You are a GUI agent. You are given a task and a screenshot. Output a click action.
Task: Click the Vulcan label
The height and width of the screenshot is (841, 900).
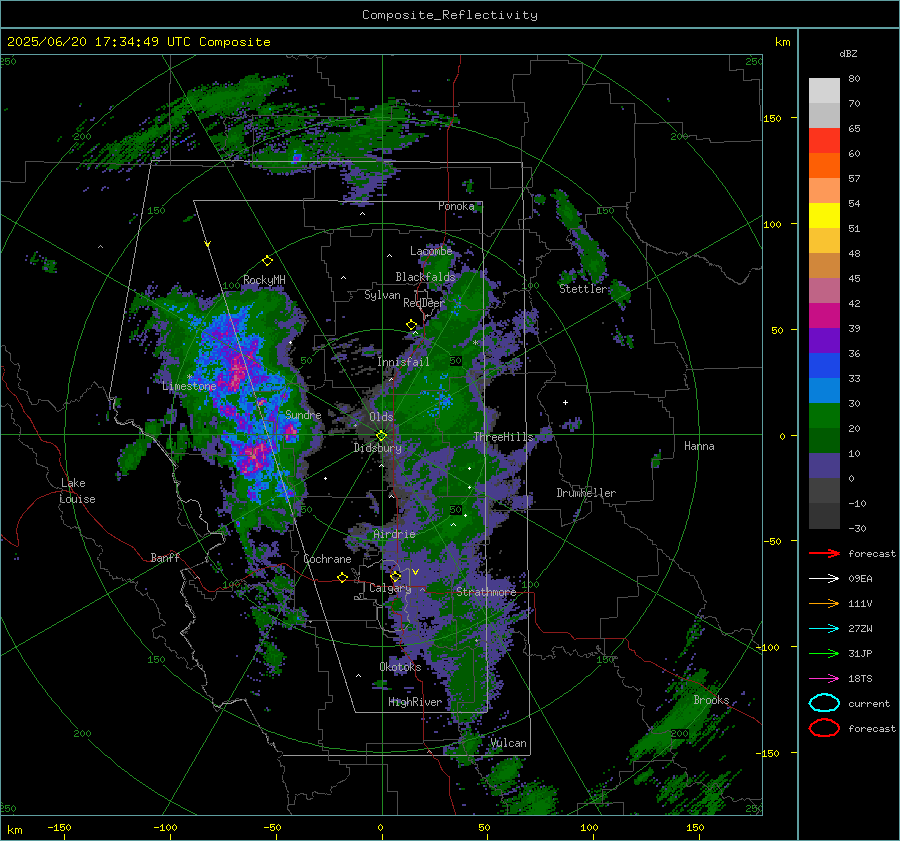click(x=509, y=743)
